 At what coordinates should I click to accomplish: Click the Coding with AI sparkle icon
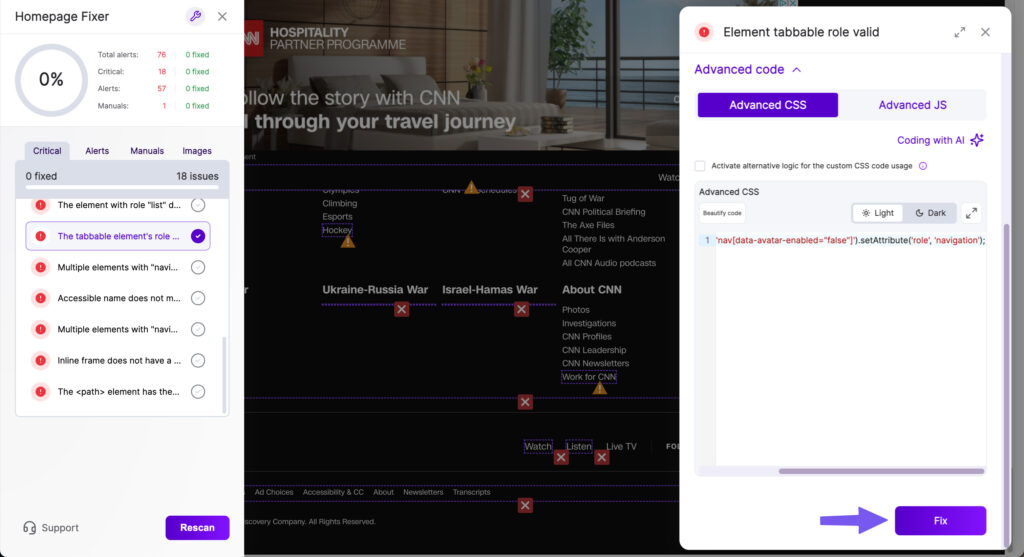click(977, 140)
